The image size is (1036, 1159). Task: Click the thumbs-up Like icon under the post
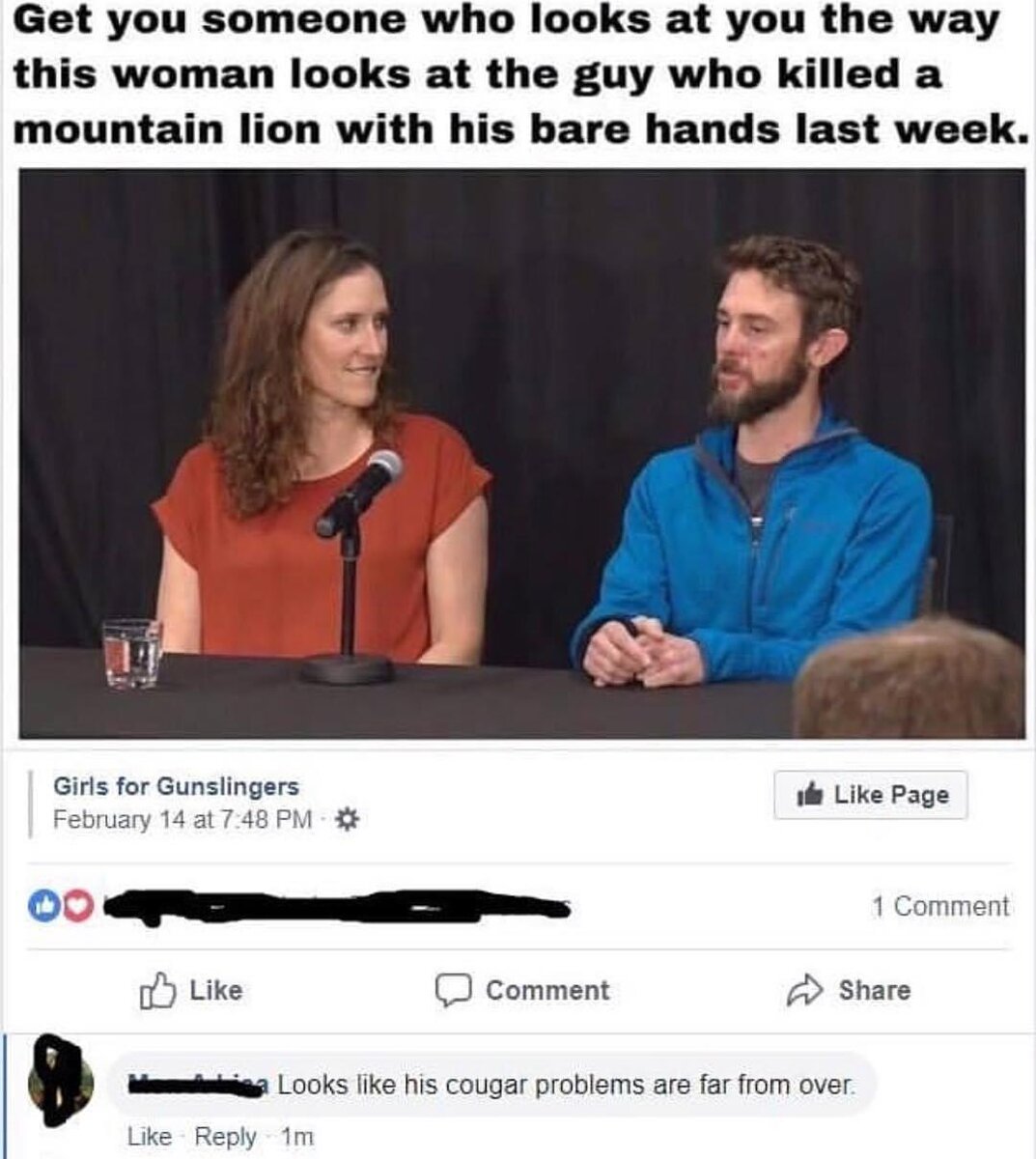point(157,990)
